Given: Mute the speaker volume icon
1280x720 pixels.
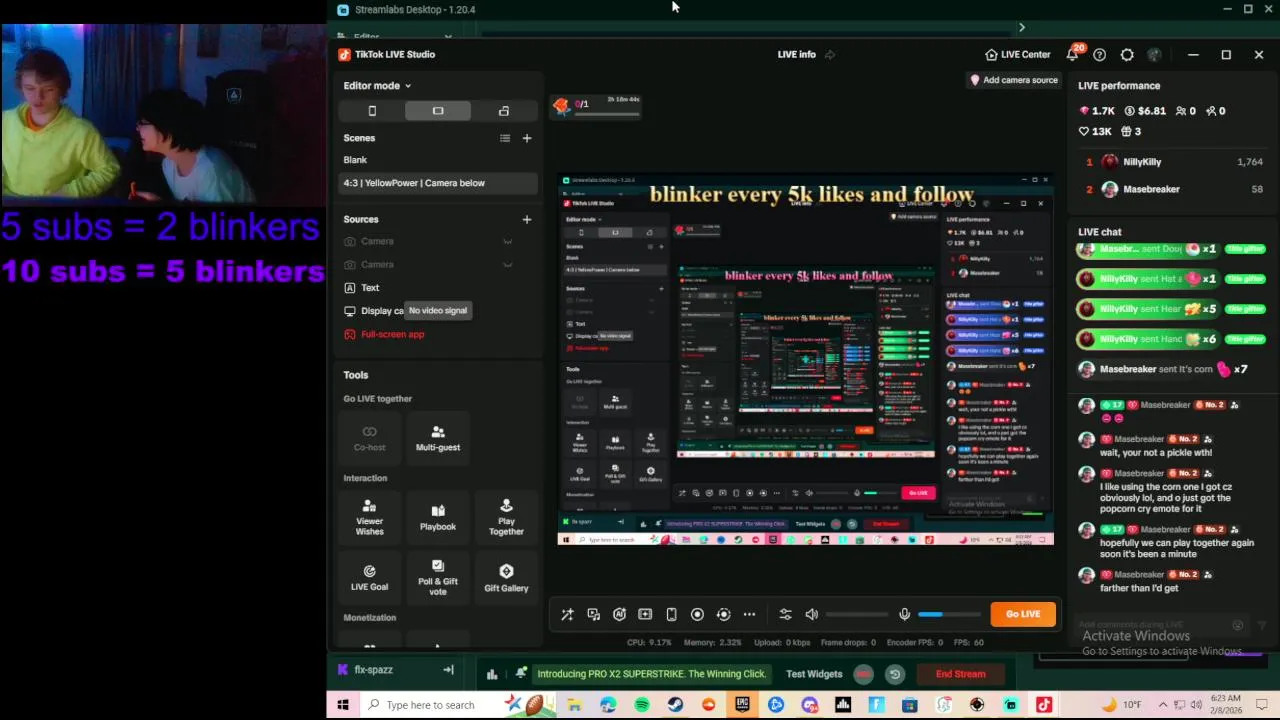Looking at the screenshot, I should pyautogui.click(x=811, y=614).
